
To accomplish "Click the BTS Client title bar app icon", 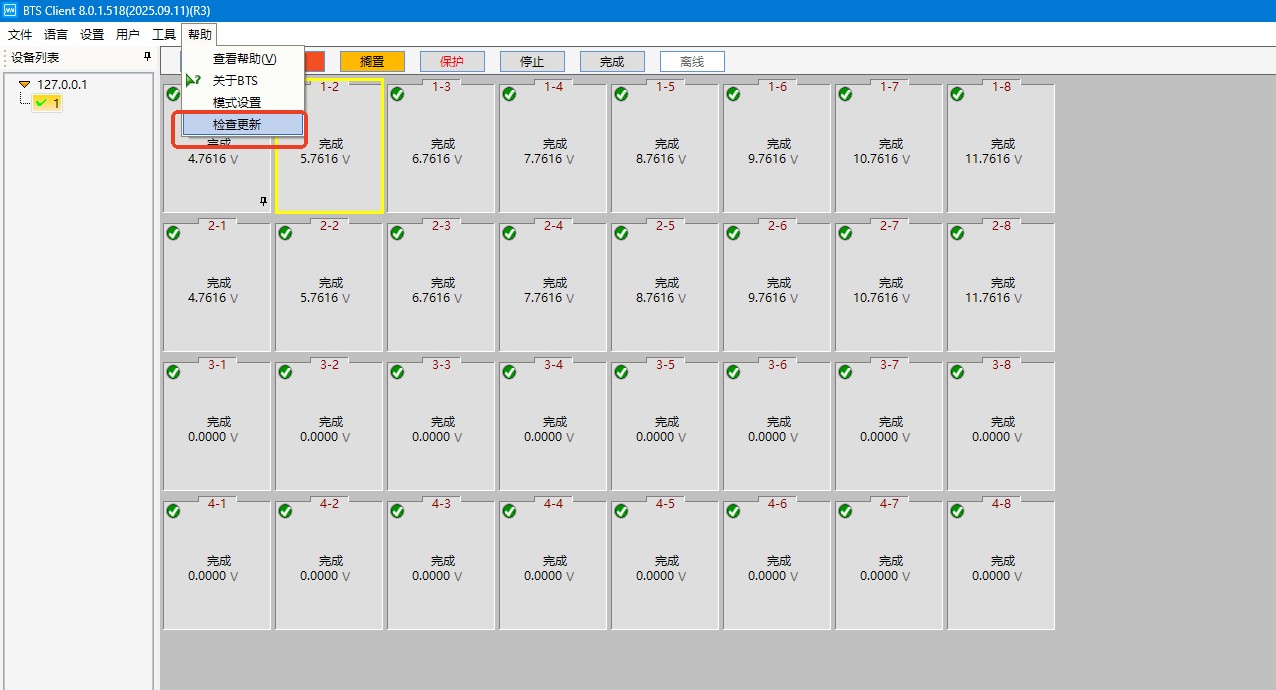I will tap(10, 10).
